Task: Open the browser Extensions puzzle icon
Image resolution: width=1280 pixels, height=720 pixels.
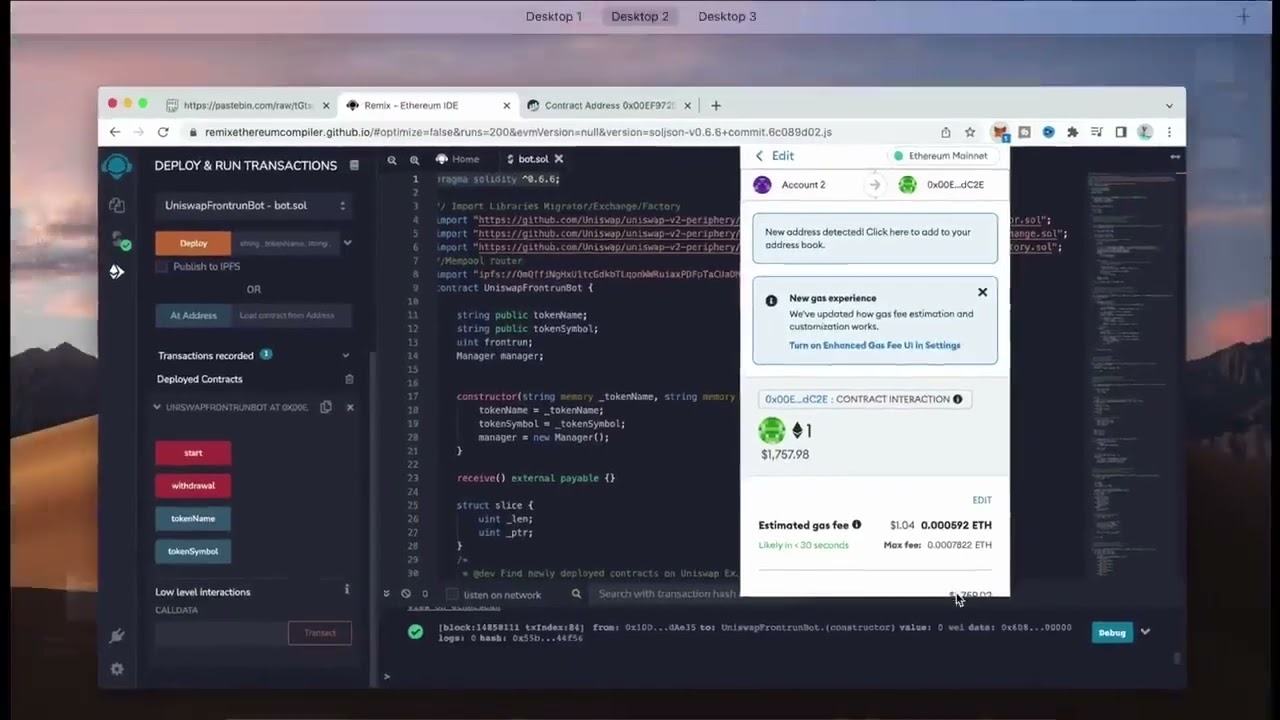Action: (1073, 132)
